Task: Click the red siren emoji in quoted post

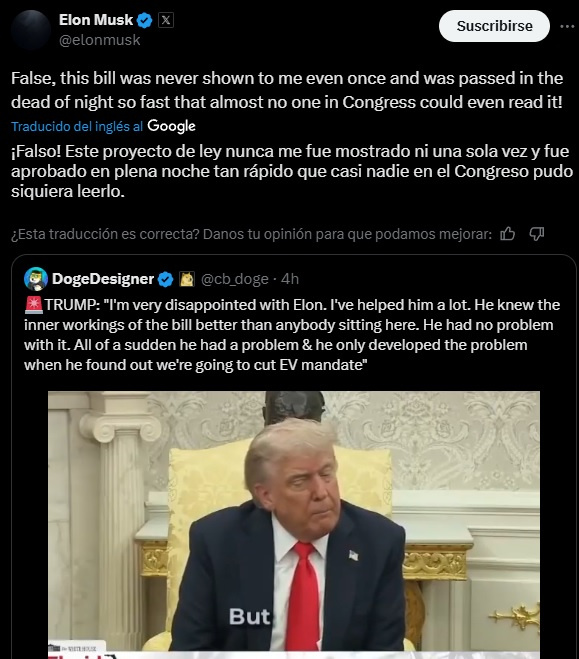Action: pos(34,305)
